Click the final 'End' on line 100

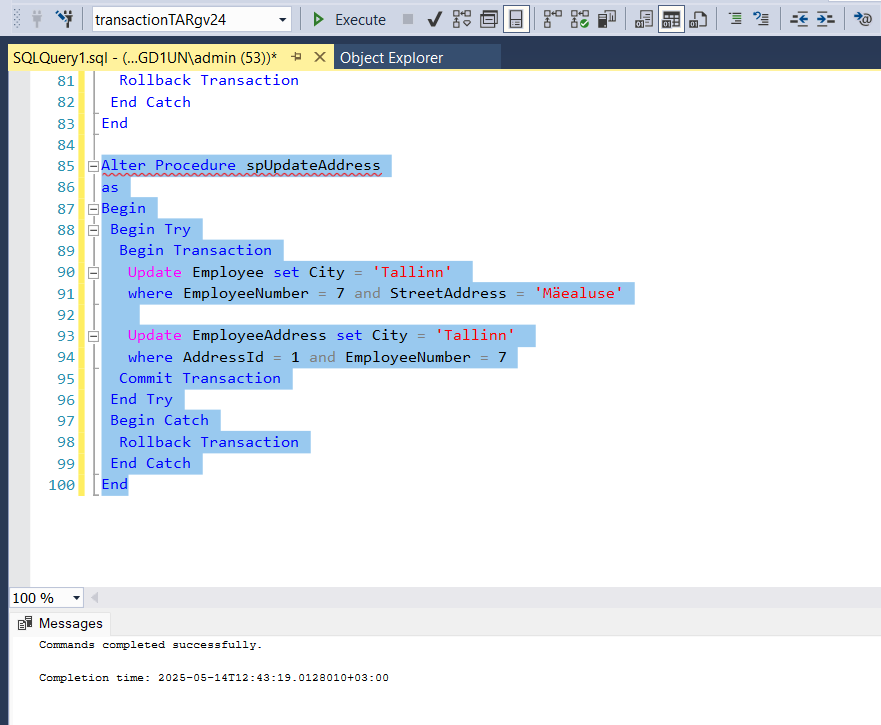point(115,484)
